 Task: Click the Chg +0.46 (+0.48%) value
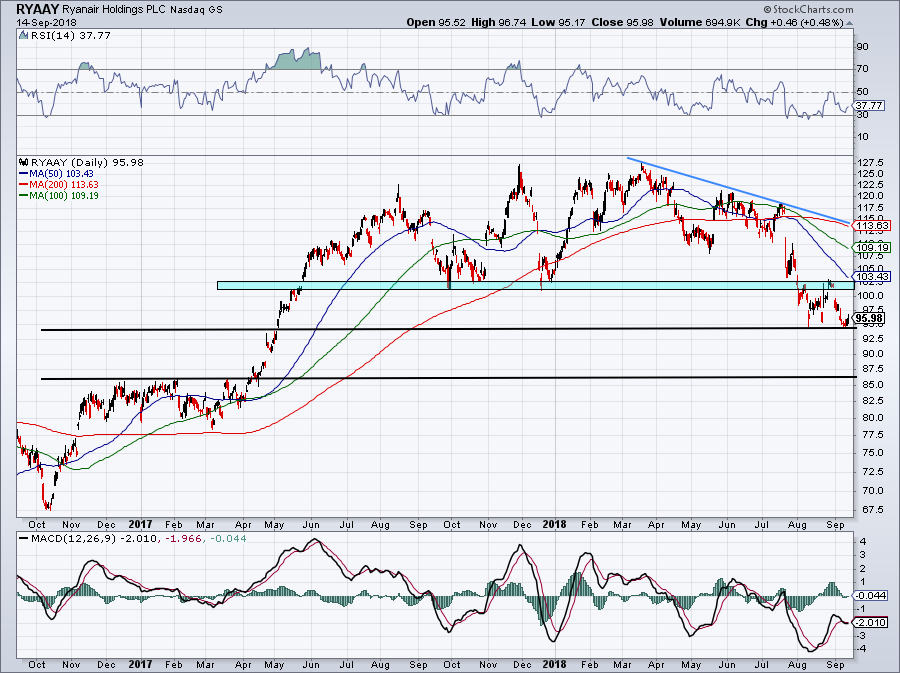coord(794,22)
